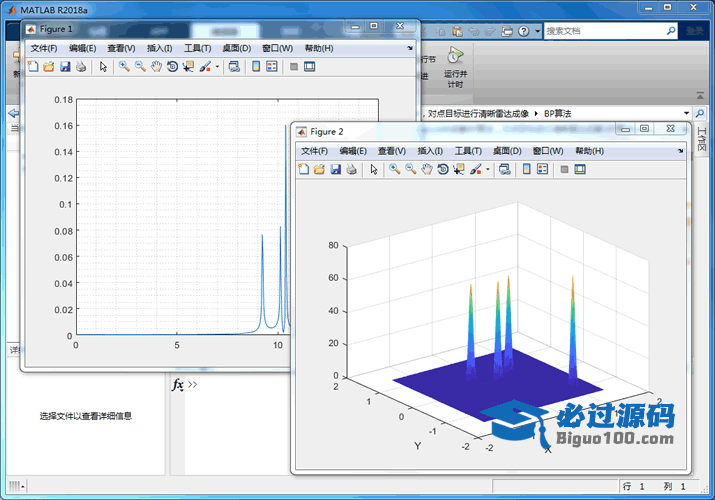715x500 pixels.
Task: Open 编辑(E) menu in Figure 1
Action: click(x=83, y=48)
